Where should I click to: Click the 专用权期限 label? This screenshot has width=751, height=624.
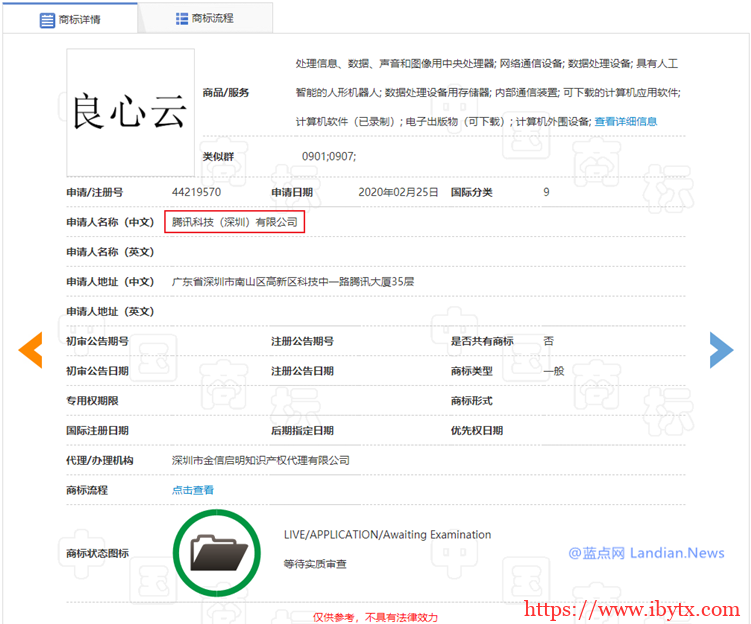[92, 401]
